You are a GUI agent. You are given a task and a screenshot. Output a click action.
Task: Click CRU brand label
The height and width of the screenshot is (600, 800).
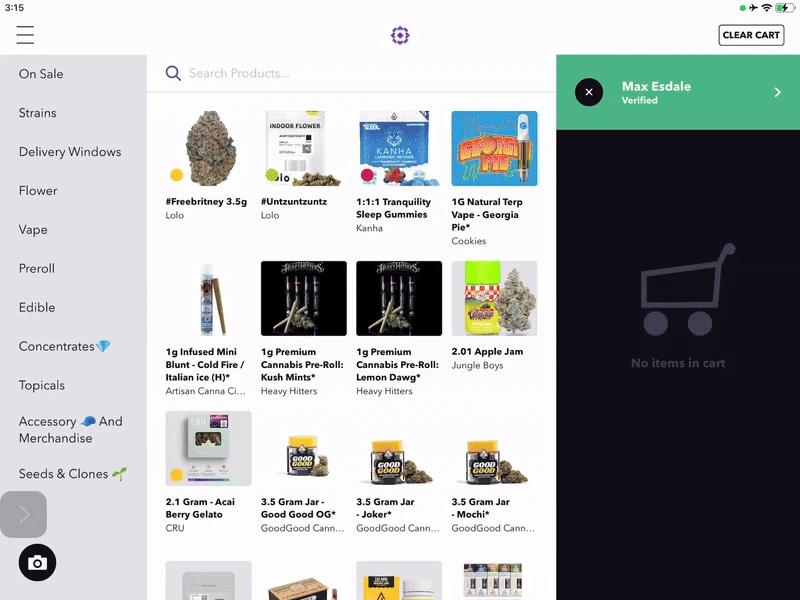click(174, 528)
